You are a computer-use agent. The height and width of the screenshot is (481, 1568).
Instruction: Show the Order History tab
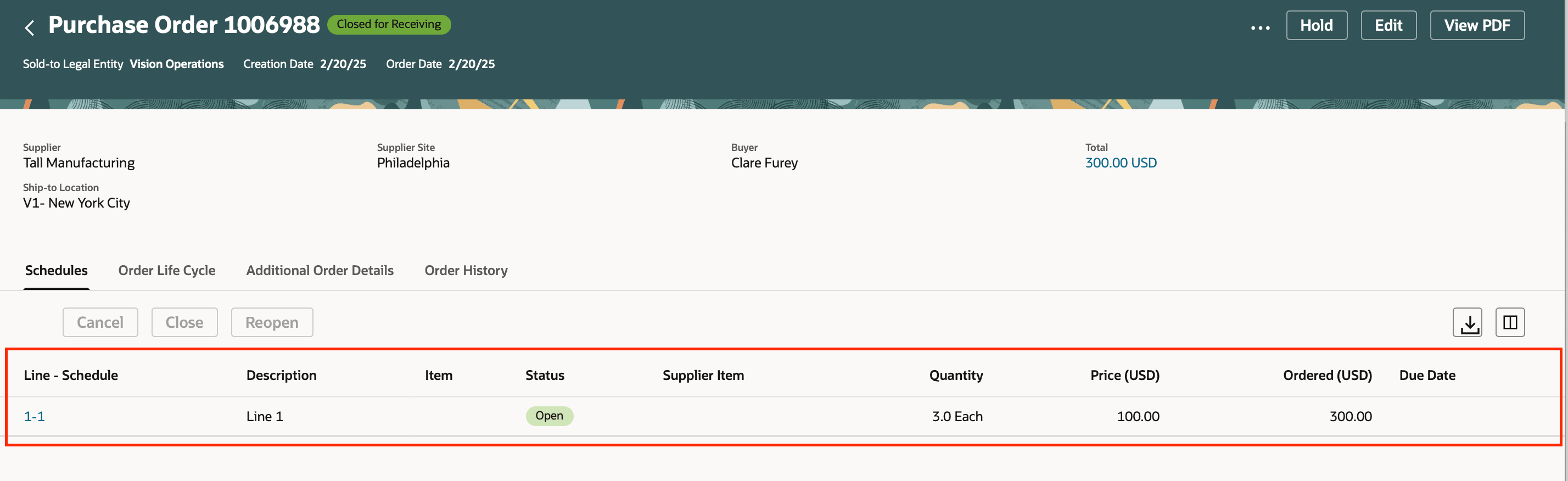pyautogui.click(x=466, y=270)
